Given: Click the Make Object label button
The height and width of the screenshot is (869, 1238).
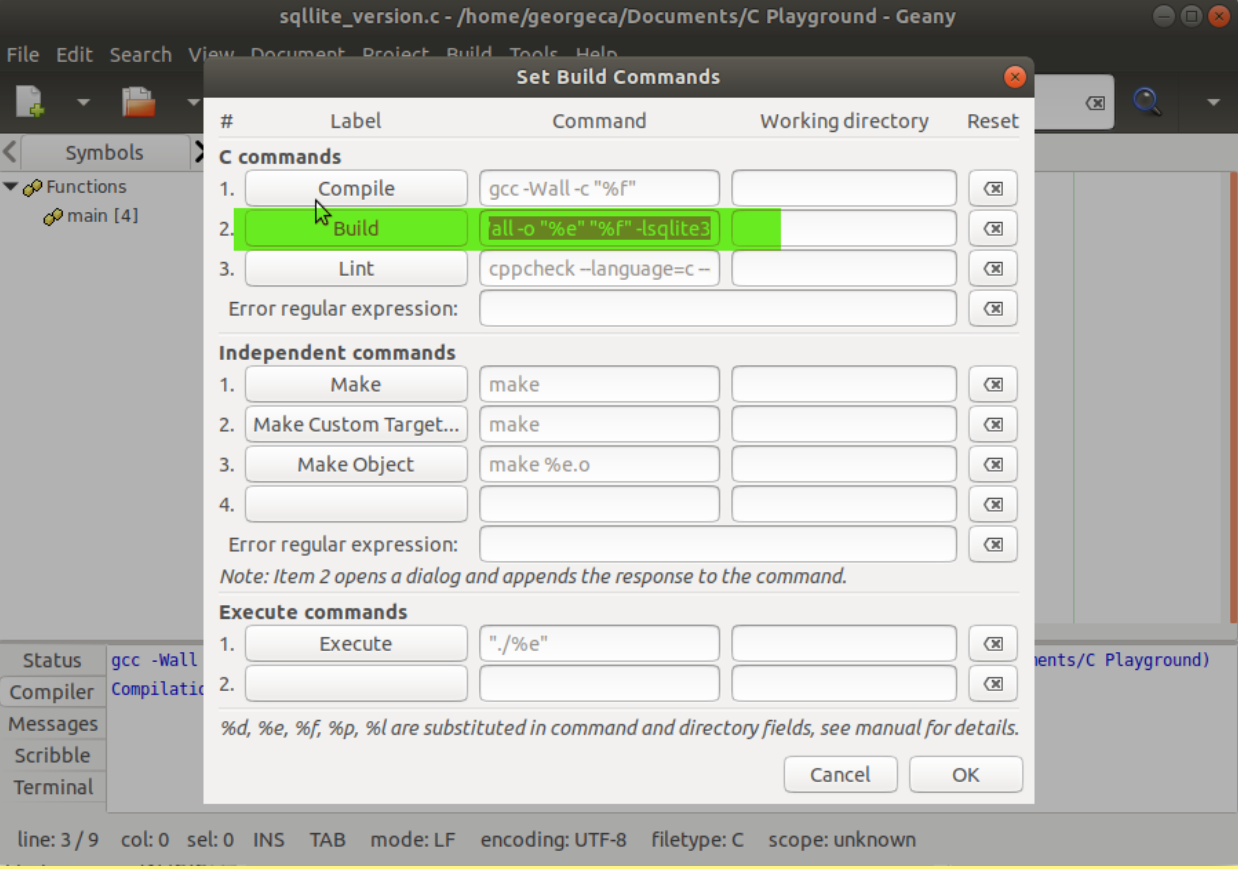Looking at the screenshot, I should click(356, 464).
